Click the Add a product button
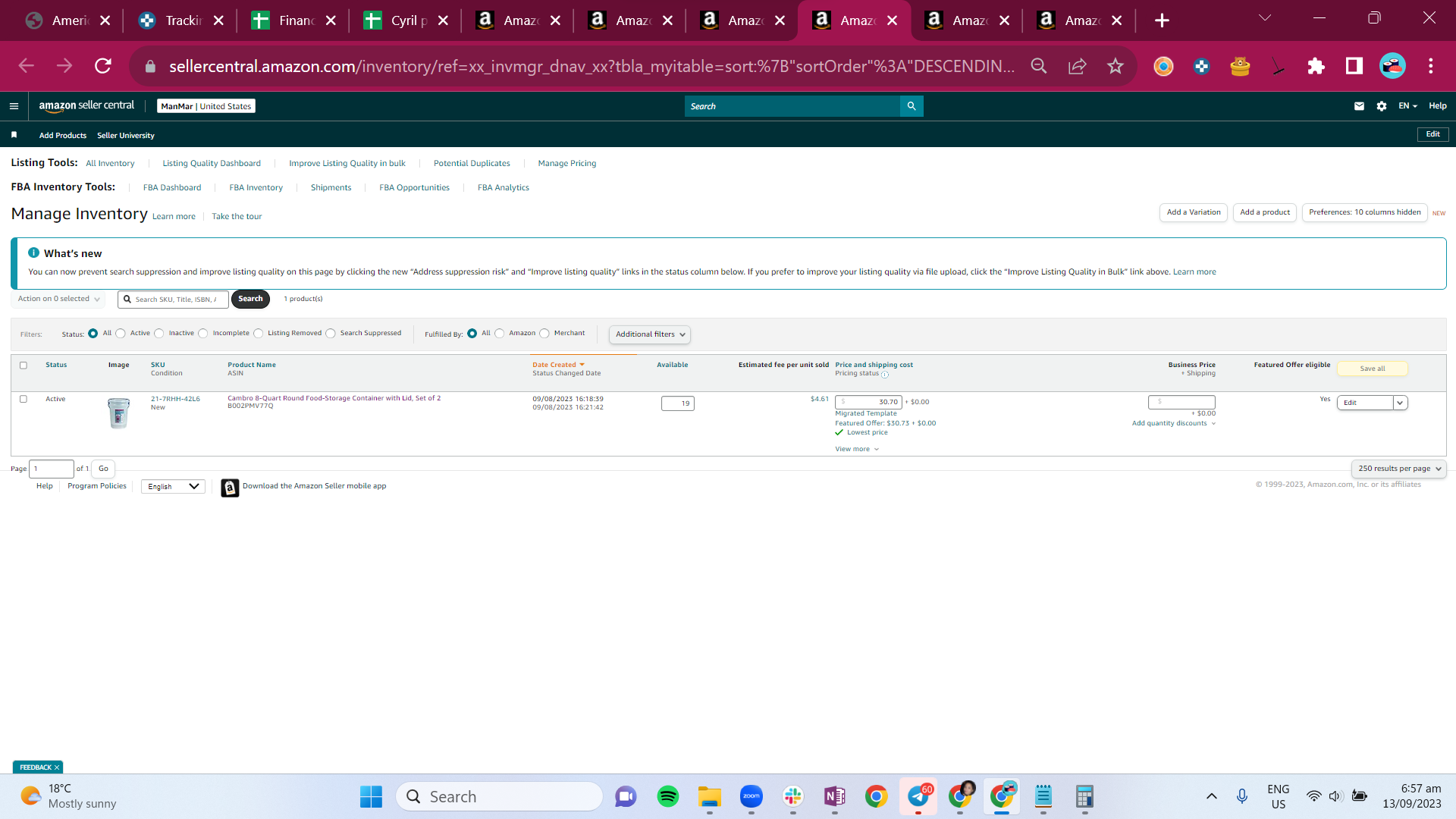 (1265, 213)
